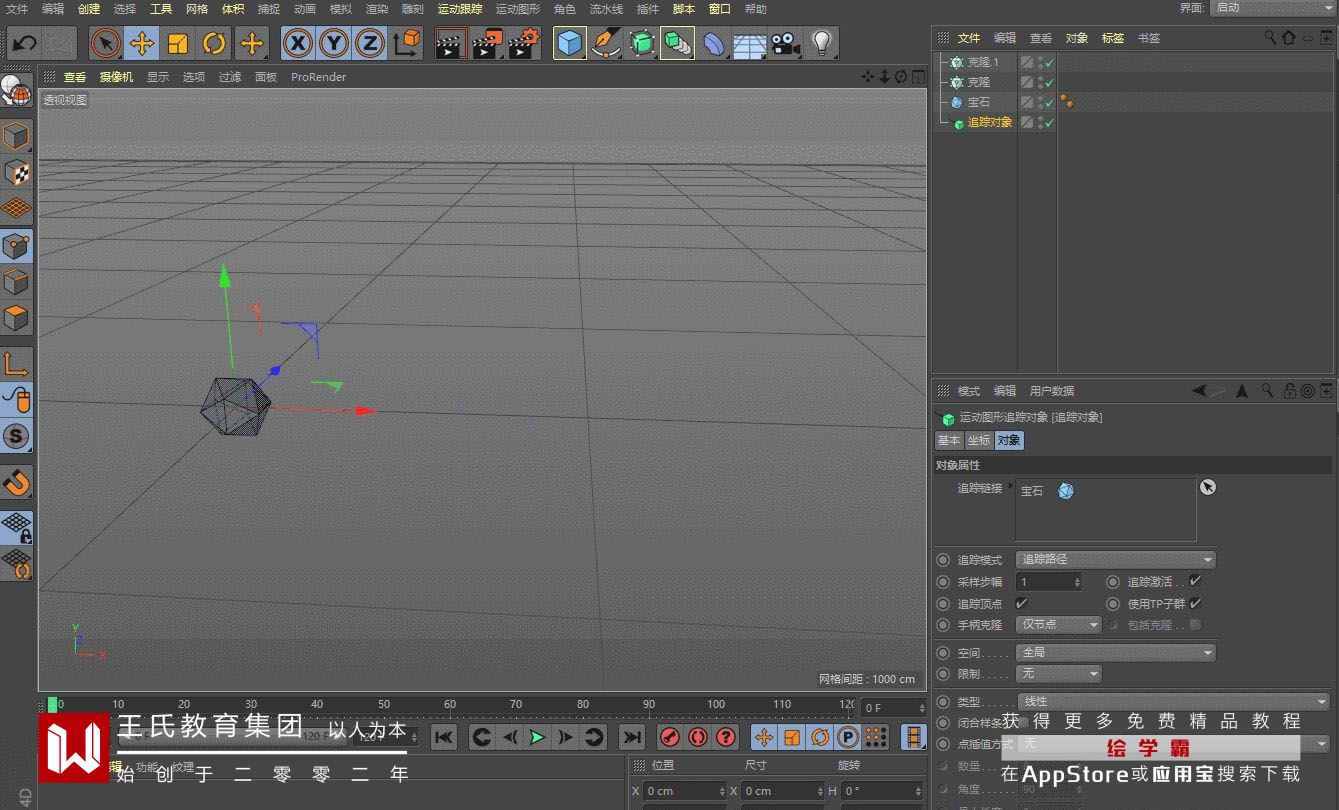This screenshot has width=1339, height=810.
Task: Open the 追踪模式 dropdown showing 追踪路径
Action: point(1116,560)
